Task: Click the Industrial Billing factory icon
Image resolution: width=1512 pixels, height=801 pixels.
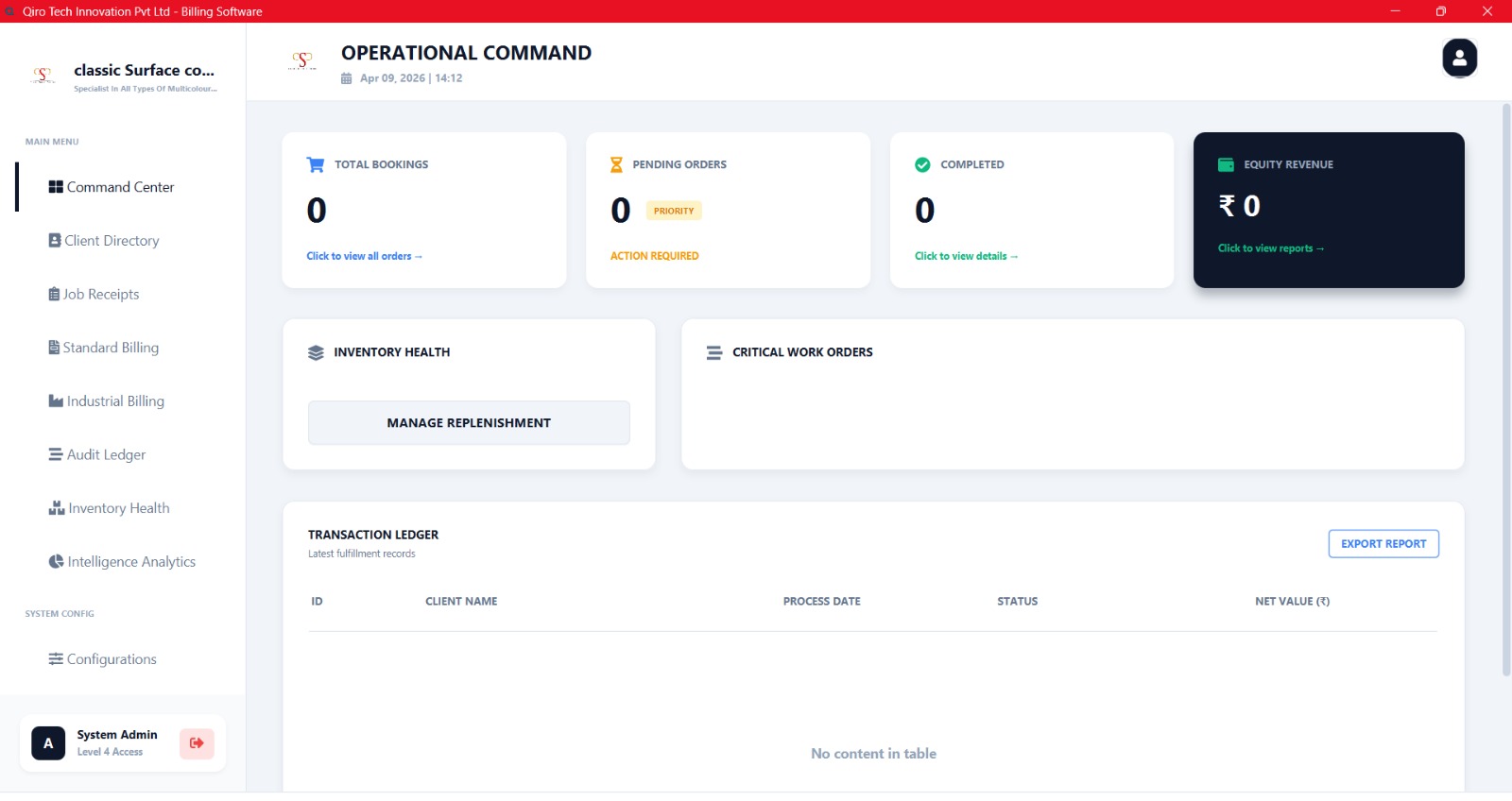Action: (x=56, y=401)
